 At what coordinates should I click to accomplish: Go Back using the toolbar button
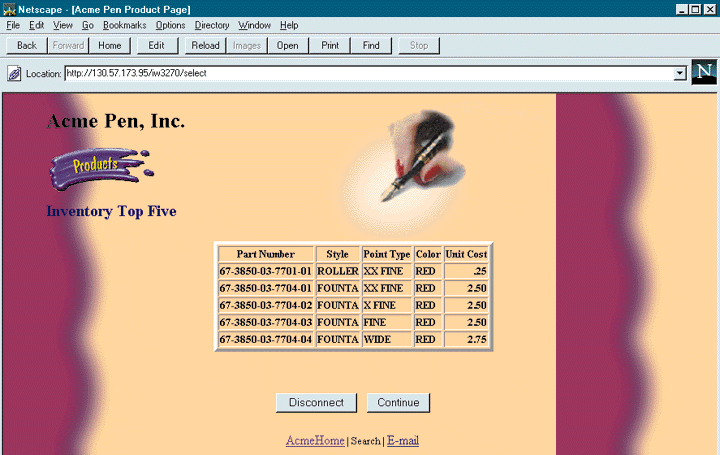27,45
